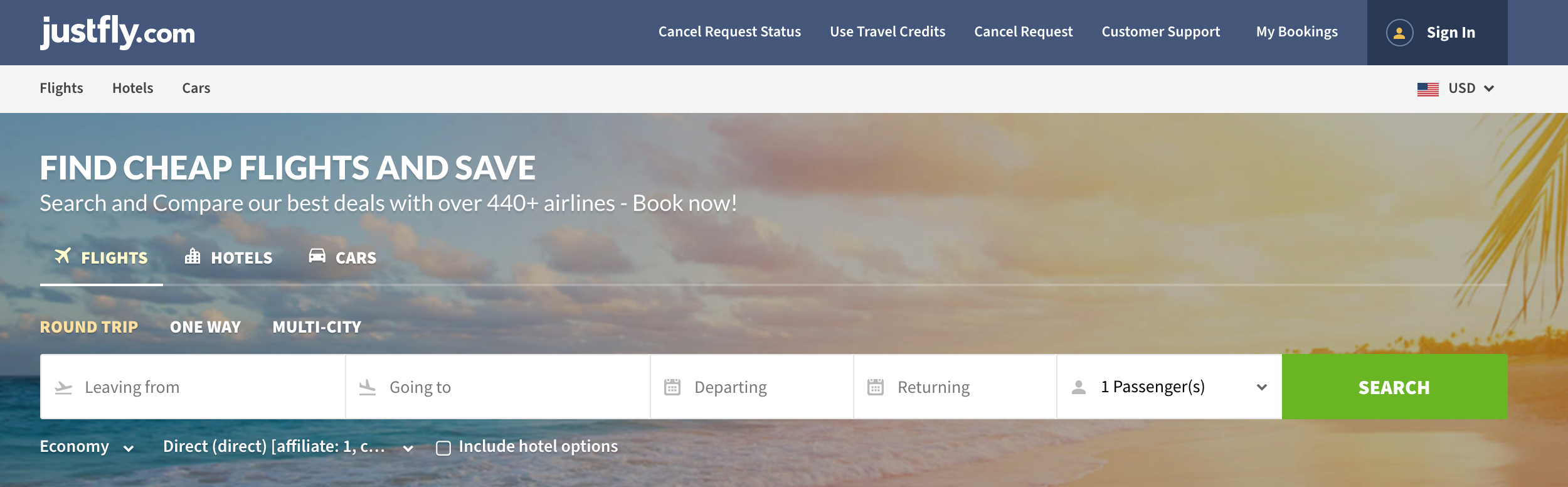Open Cars in the top navigation bar
This screenshot has width=1568, height=487.
tap(196, 88)
